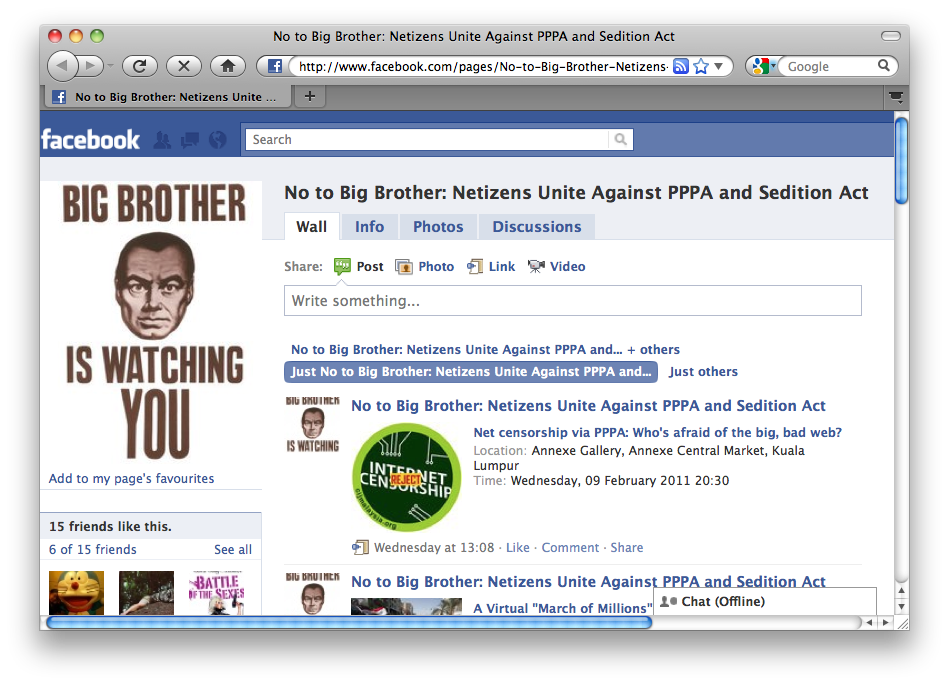The image size is (949, 685).
Task: Open the back/forward history dropdown arrow
Action: point(110,66)
